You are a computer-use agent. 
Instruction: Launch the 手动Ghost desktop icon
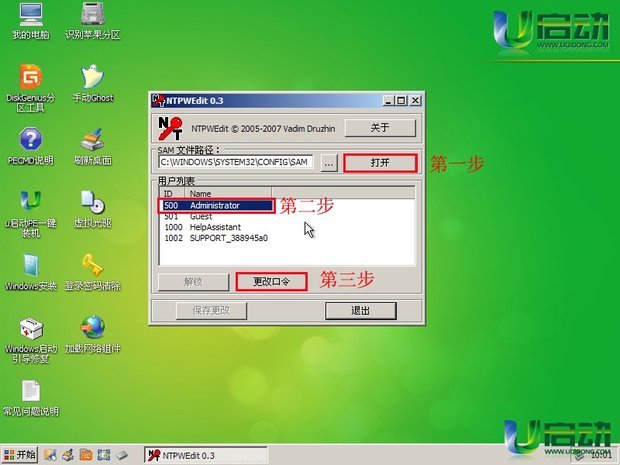click(x=93, y=84)
